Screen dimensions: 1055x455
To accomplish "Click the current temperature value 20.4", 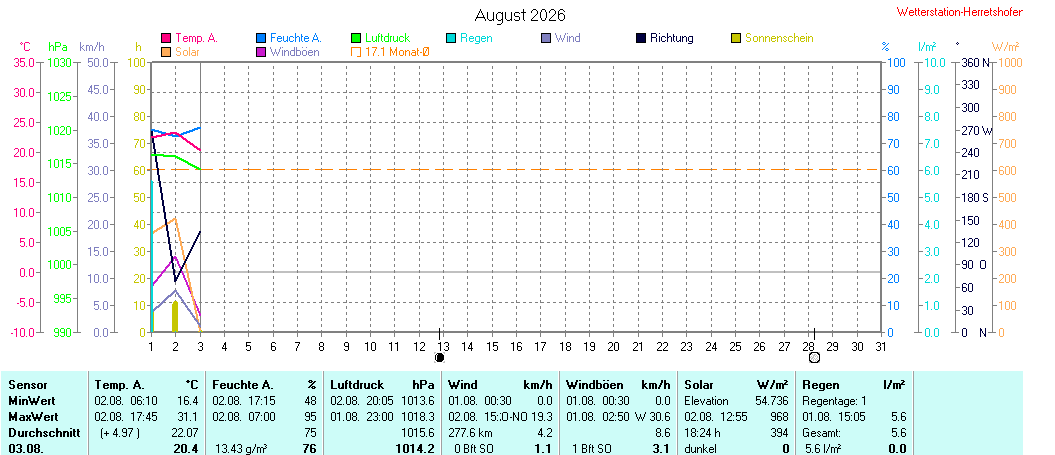I will [186, 449].
